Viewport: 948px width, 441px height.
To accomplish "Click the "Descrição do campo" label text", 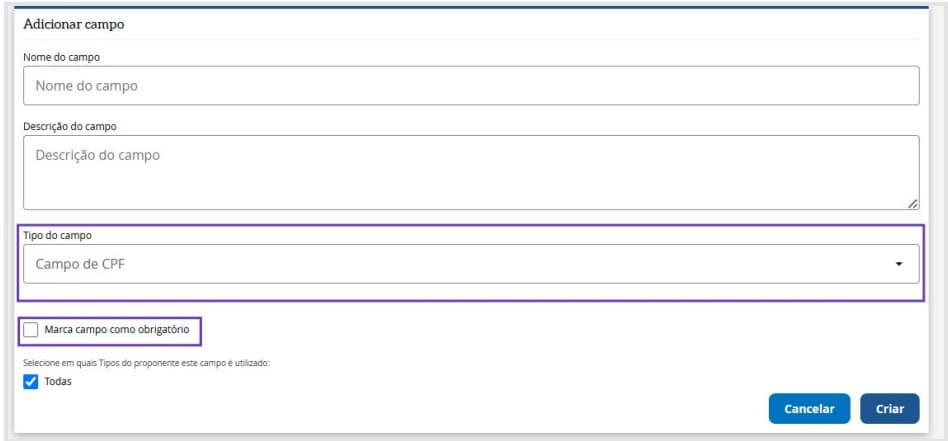I will [x=70, y=126].
